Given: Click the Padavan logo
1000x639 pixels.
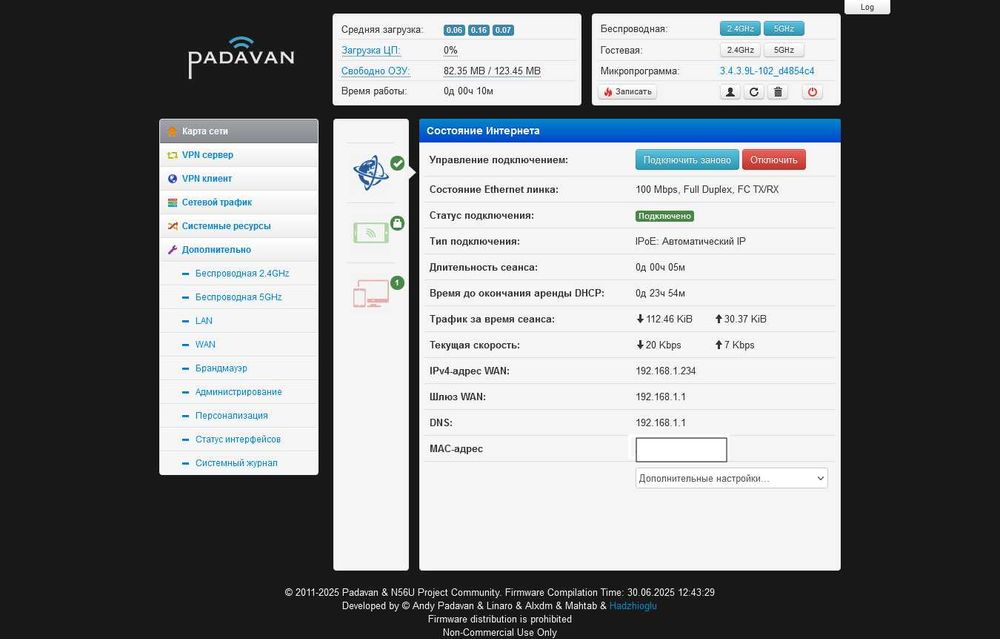Looking at the screenshot, I should click(241, 57).
